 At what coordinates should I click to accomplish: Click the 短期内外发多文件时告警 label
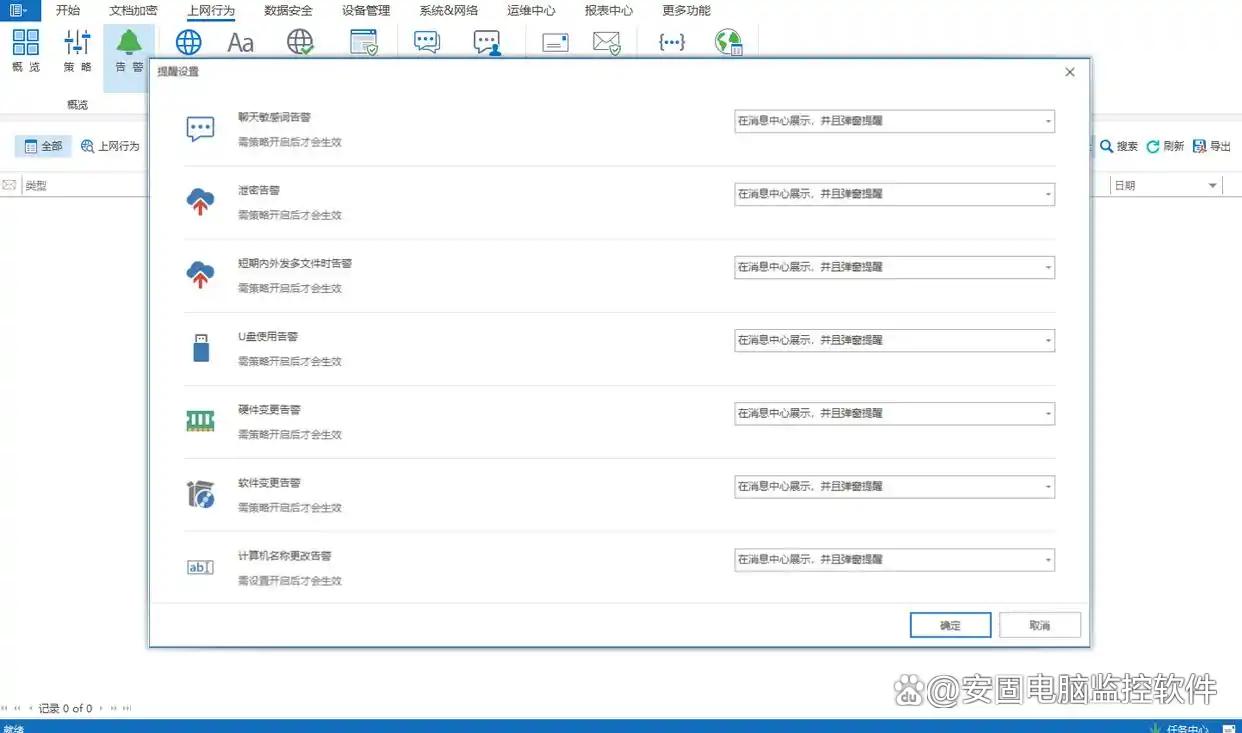pos(294,263)
